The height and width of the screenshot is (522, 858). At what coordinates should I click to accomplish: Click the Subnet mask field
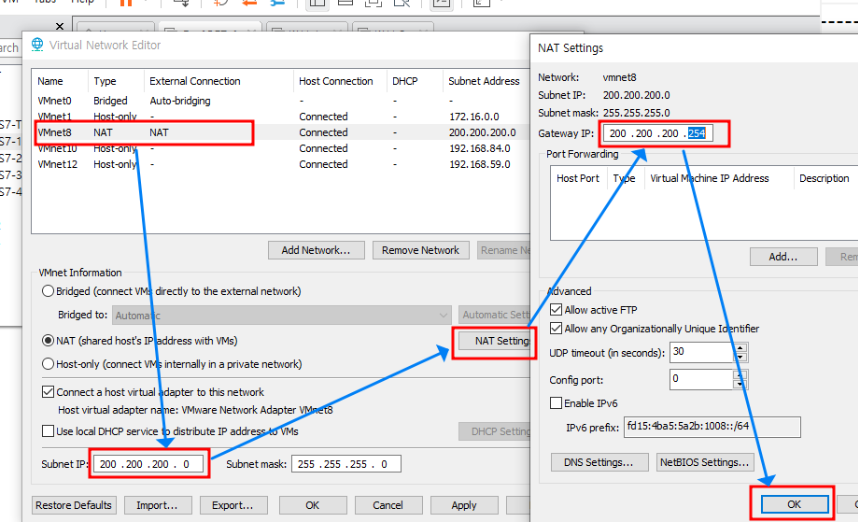[346, 464]
